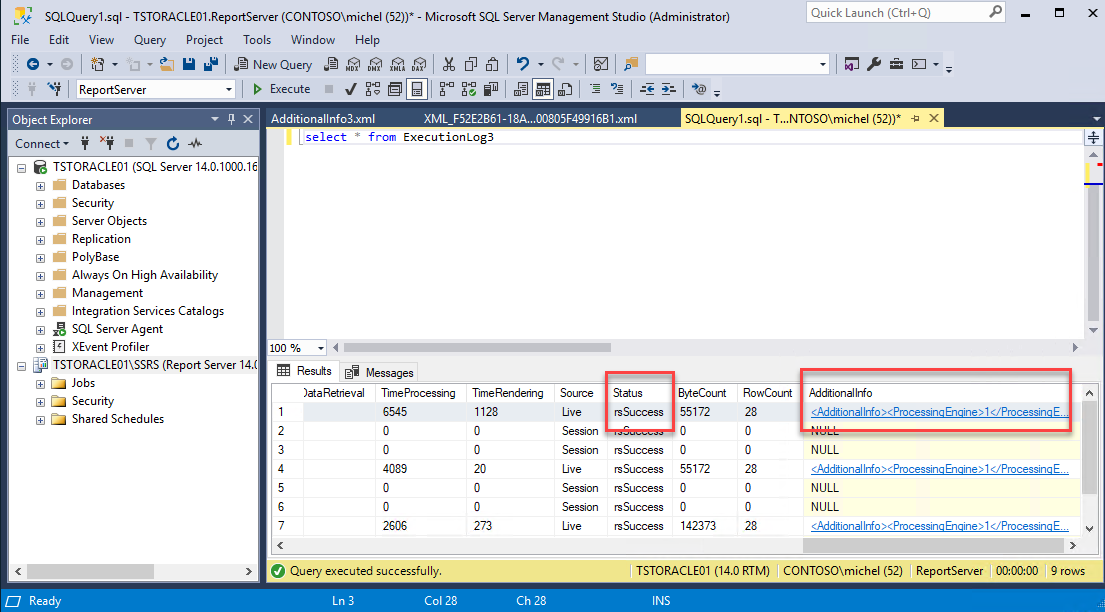
Task: Parse the query with the checkmark icon
Action: (352, 89)
